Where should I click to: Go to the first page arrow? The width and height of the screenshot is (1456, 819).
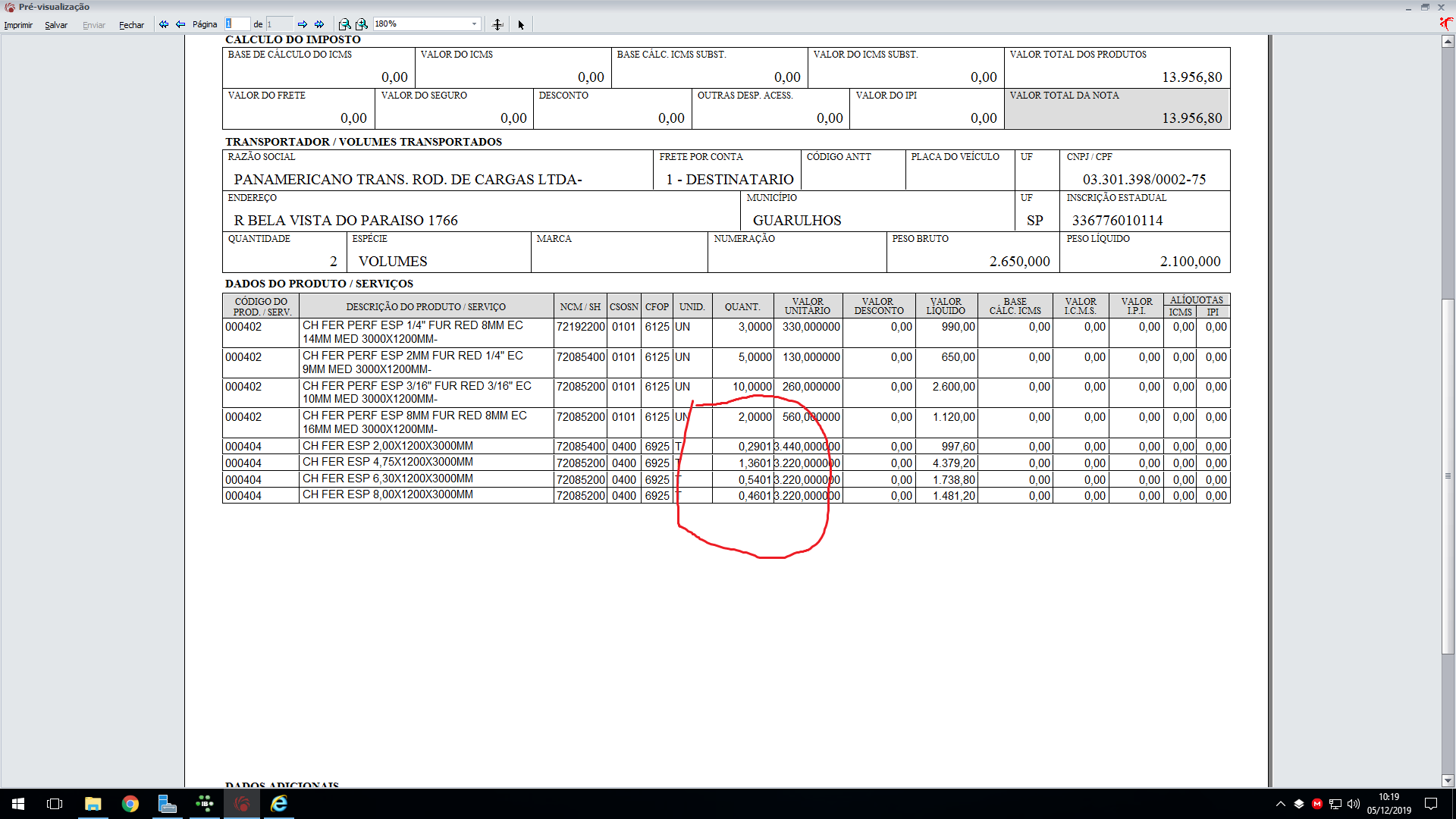pos(164,24)
